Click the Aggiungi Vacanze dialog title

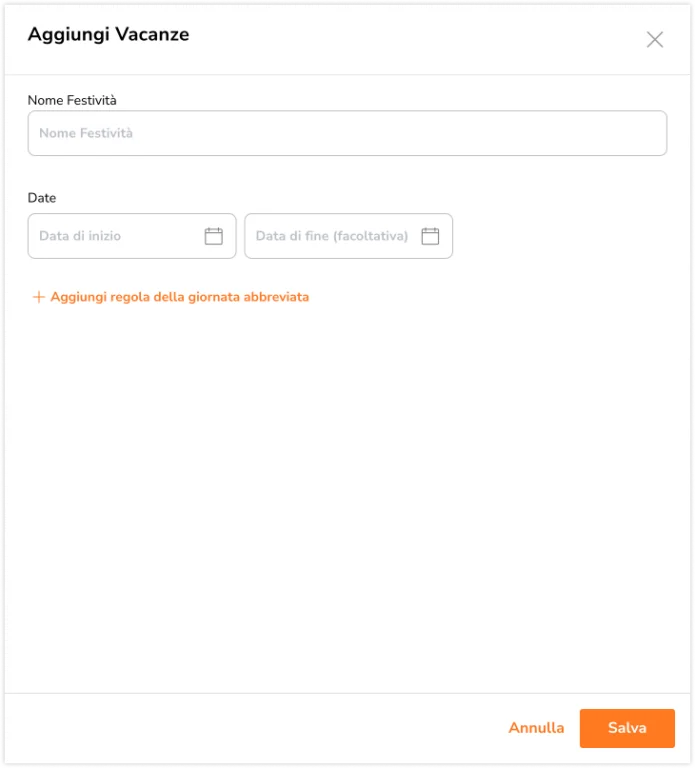108,35
